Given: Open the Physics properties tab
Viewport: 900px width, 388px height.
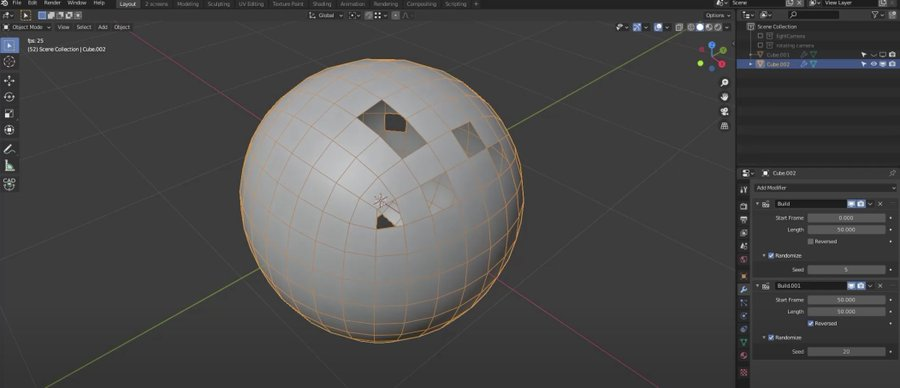Looking at the screenshot, I should tap(744, 316).
